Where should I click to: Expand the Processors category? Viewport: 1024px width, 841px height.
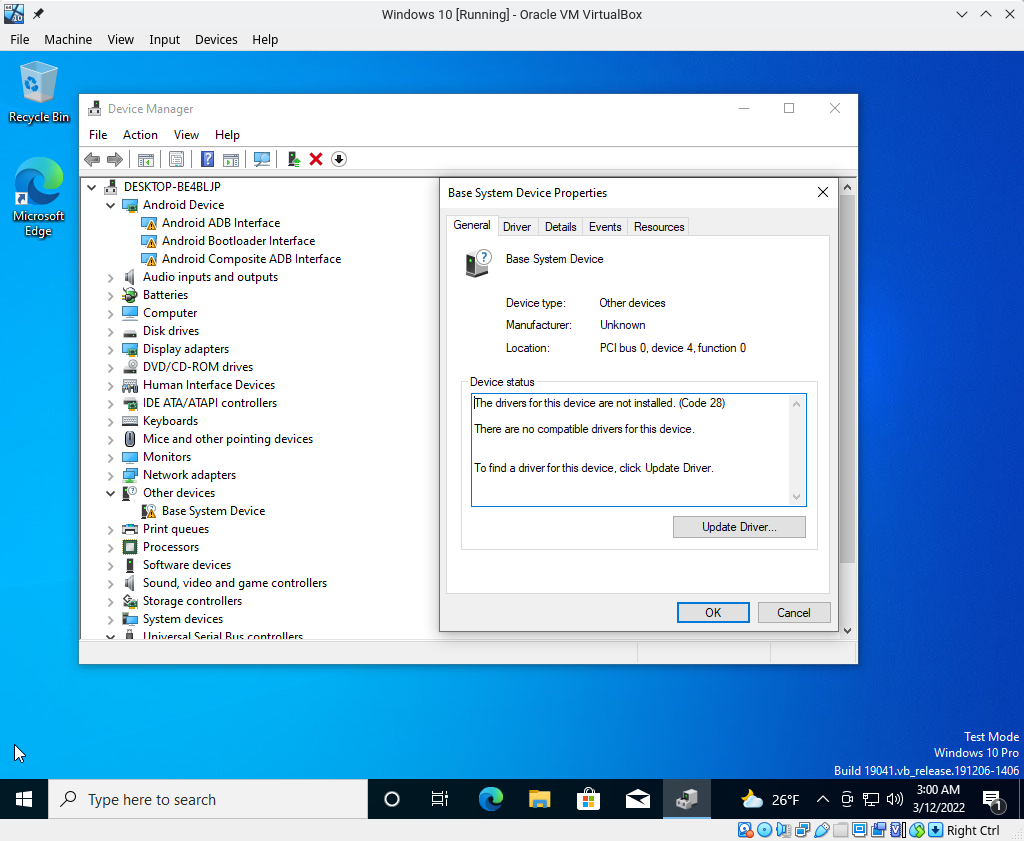110,548
